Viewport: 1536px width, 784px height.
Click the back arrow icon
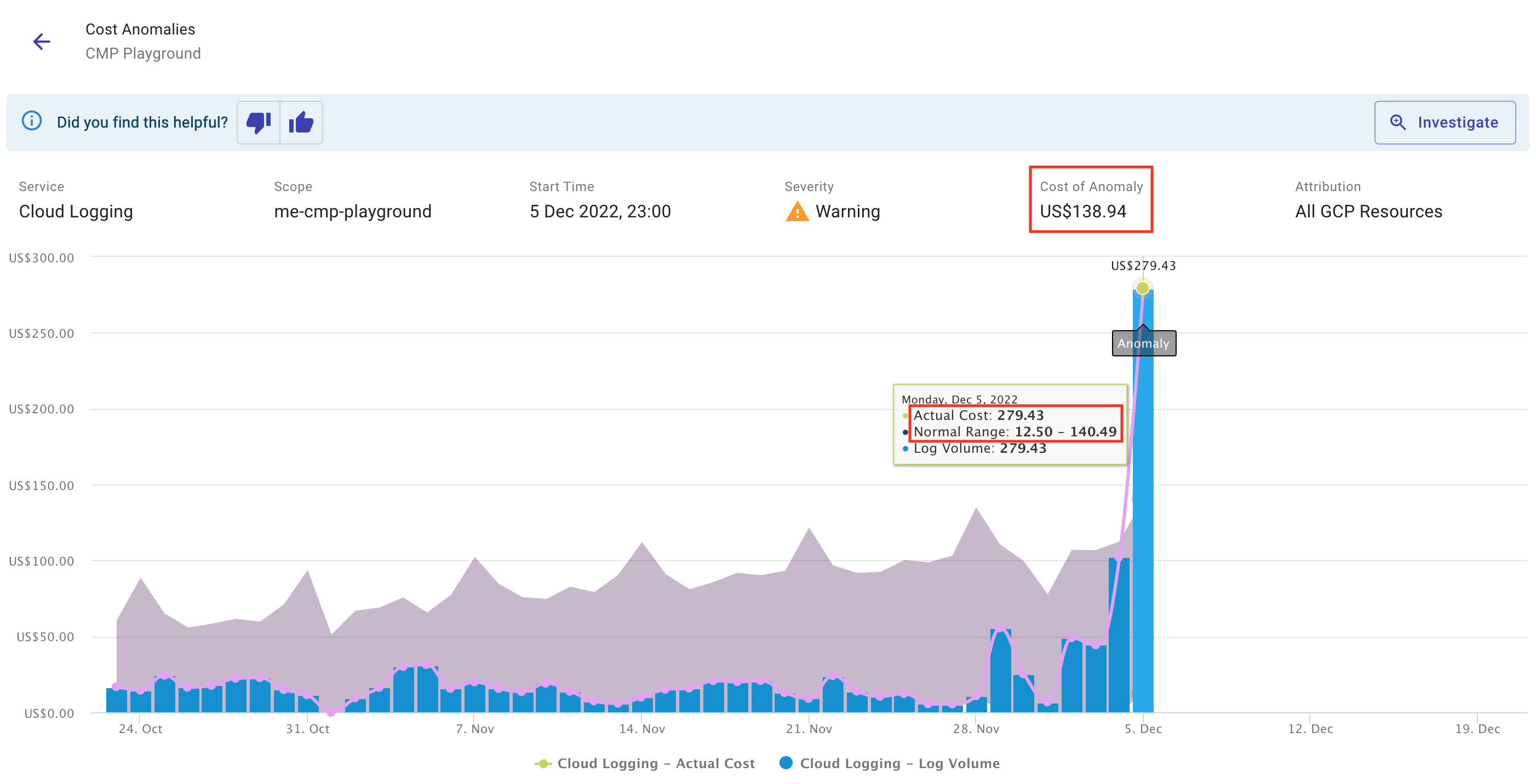coord(42,41)
